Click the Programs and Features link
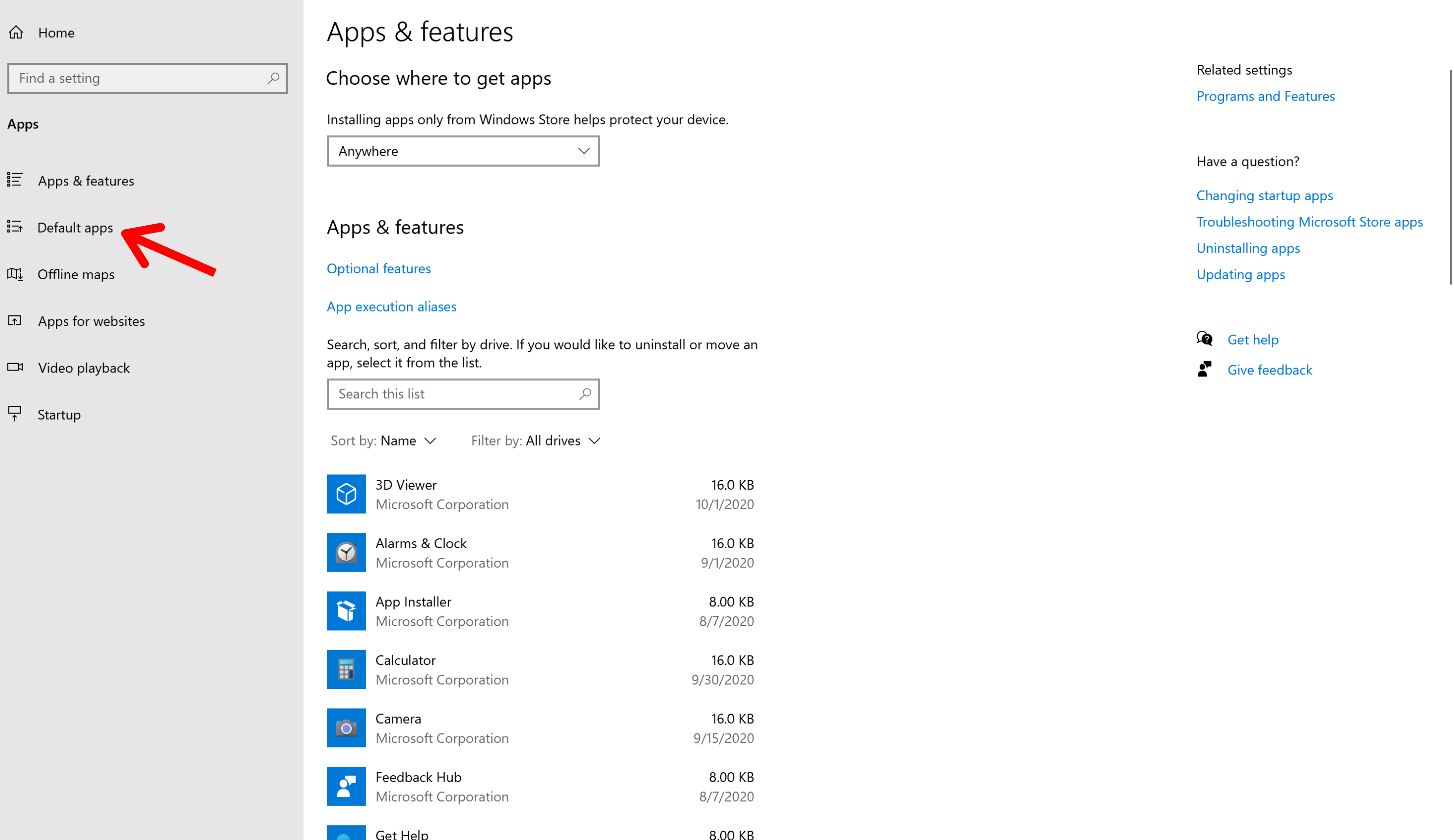The width and height of the screenshot is (1454, 840). [x=1266, y=96]
